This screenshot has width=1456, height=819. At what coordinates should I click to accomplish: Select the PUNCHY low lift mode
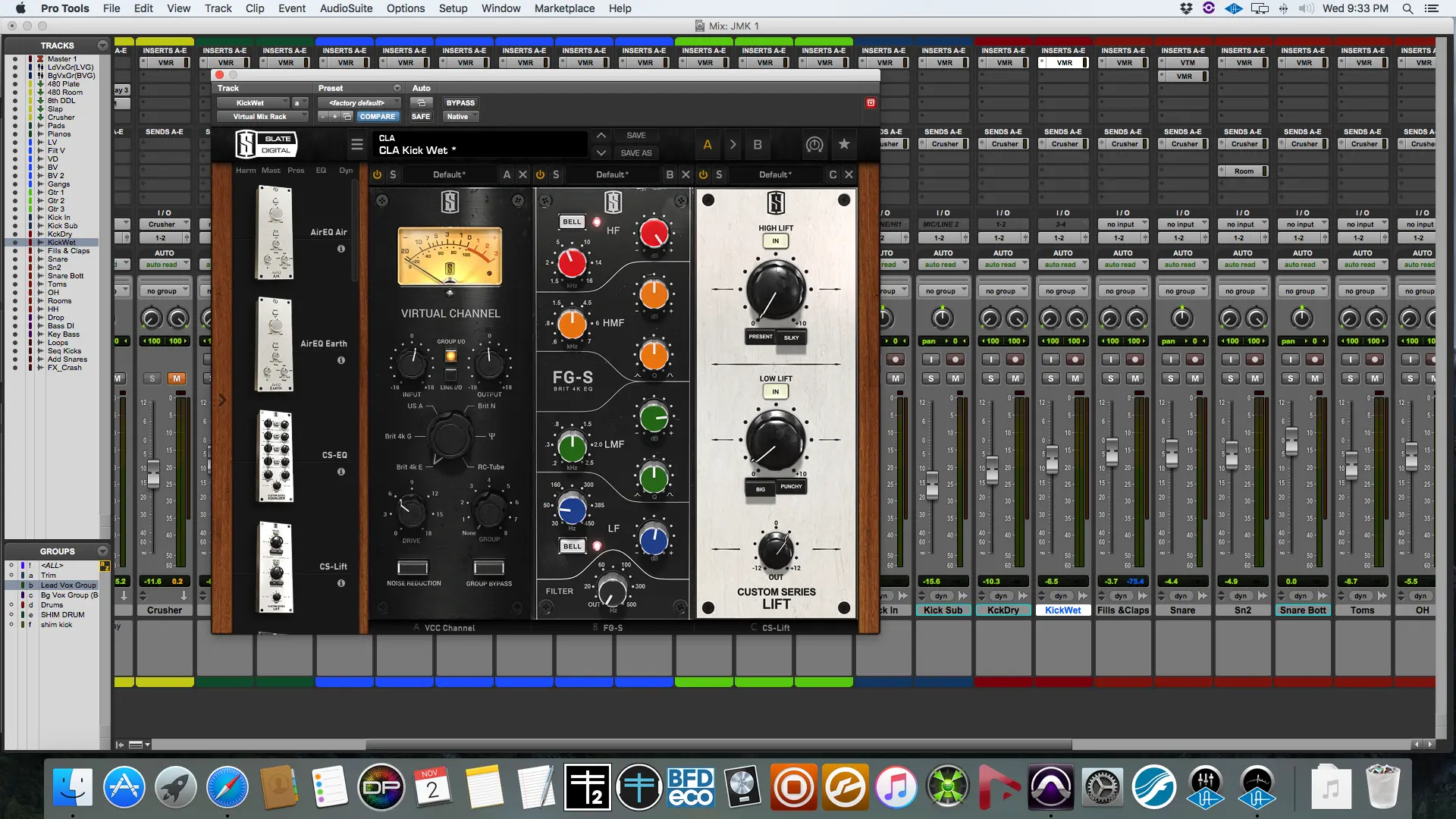pos(791,487)
